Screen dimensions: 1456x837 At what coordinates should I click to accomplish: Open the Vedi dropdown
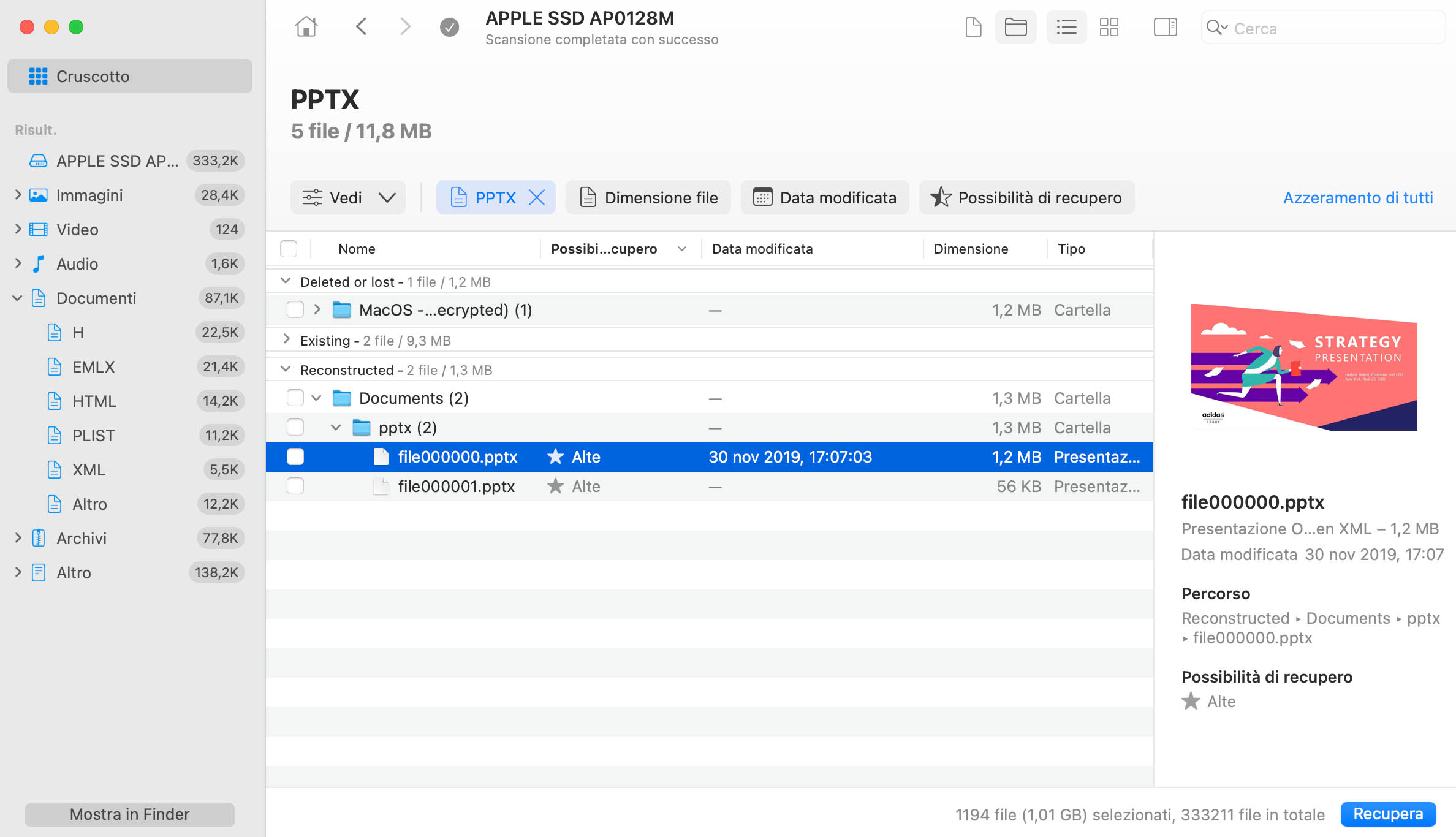point(348,197)
